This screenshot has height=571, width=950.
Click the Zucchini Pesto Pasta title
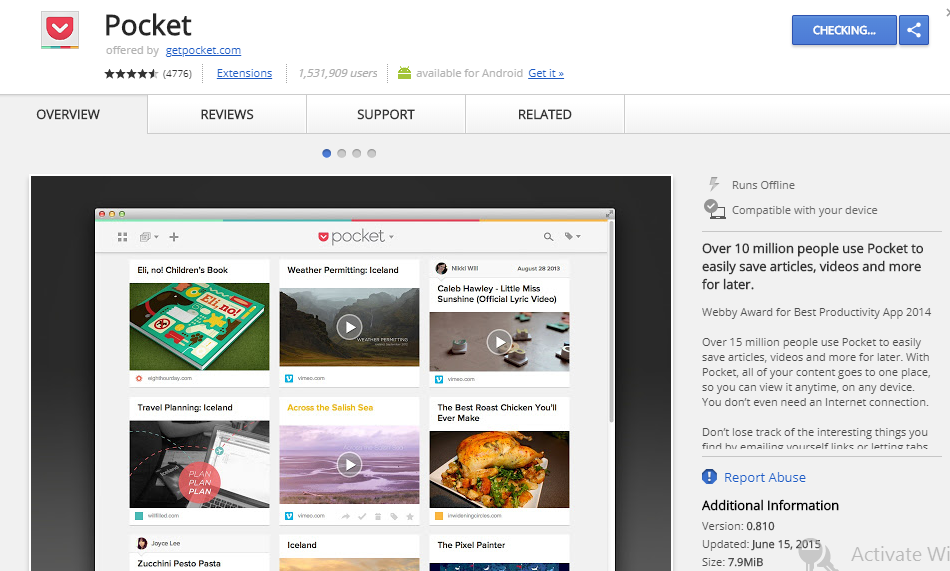[x=179, y=564]
